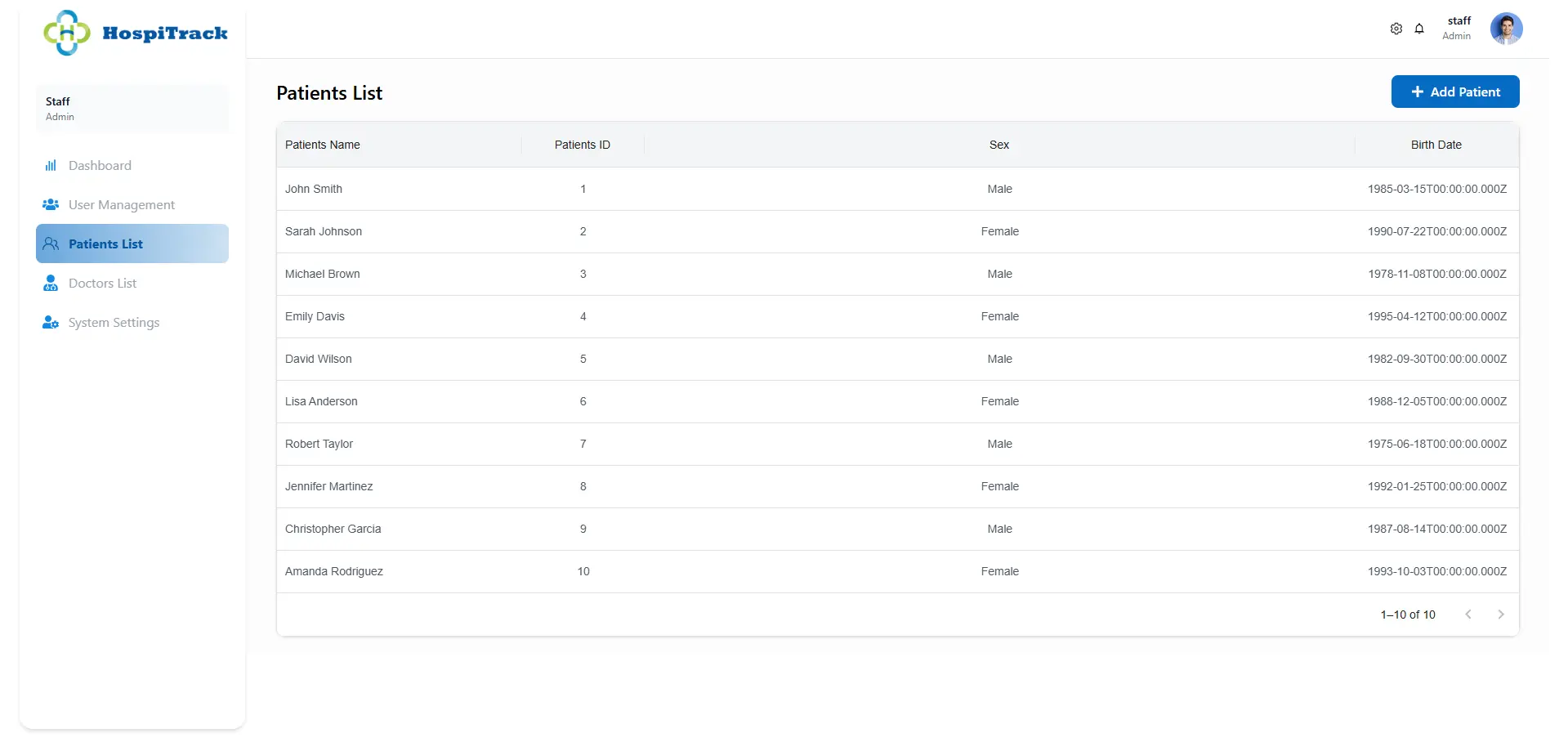Sort by Patients ID column header
This screenshot has height=742, width=1568.
click(x=582, y=145)
